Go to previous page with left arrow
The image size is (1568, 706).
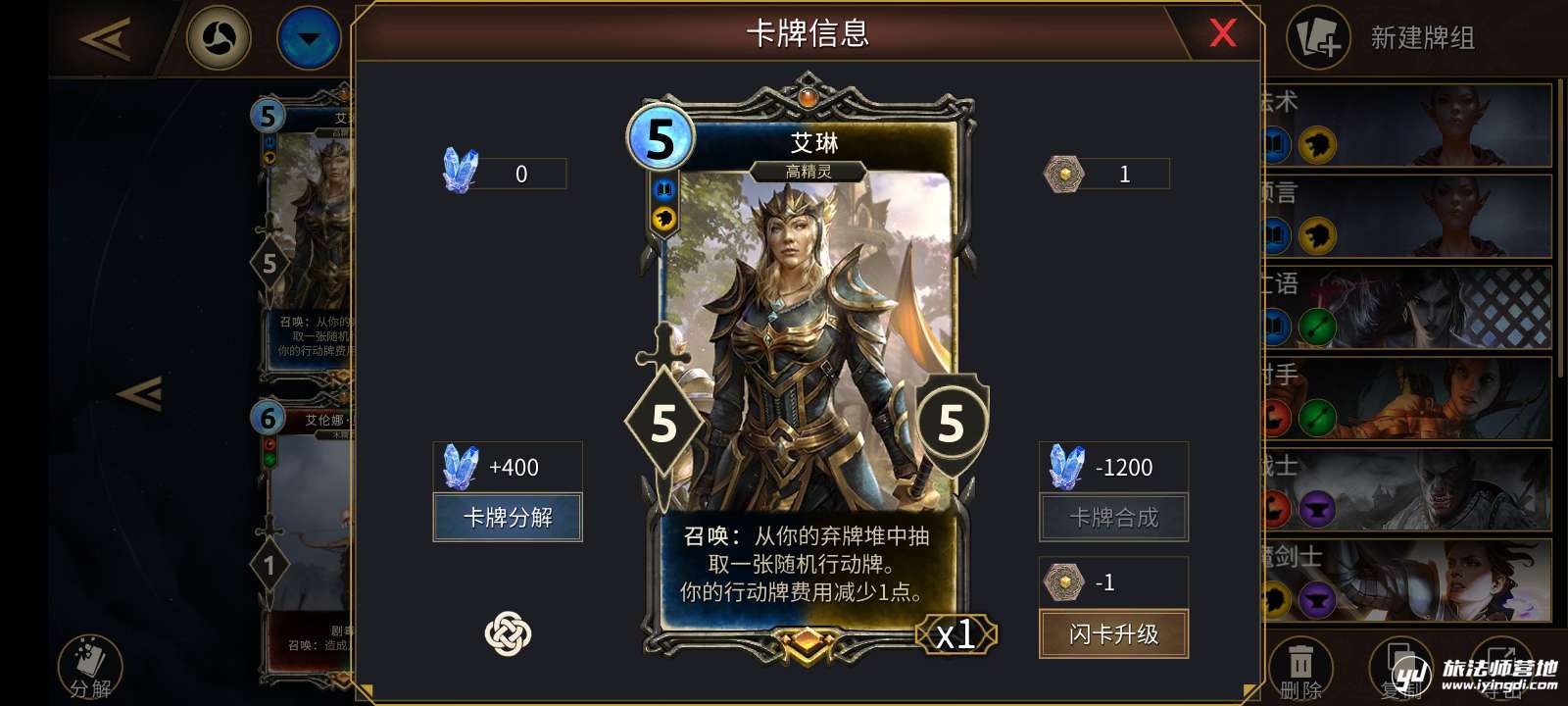point(138,394)
